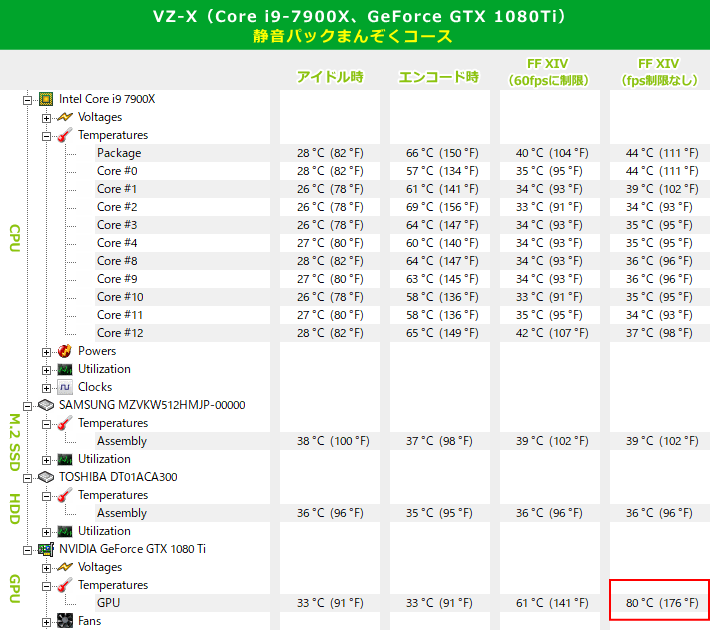This screenshot has height=630, width=710.
Task: Select the GPU temperature row label
Action: [108, 603]
